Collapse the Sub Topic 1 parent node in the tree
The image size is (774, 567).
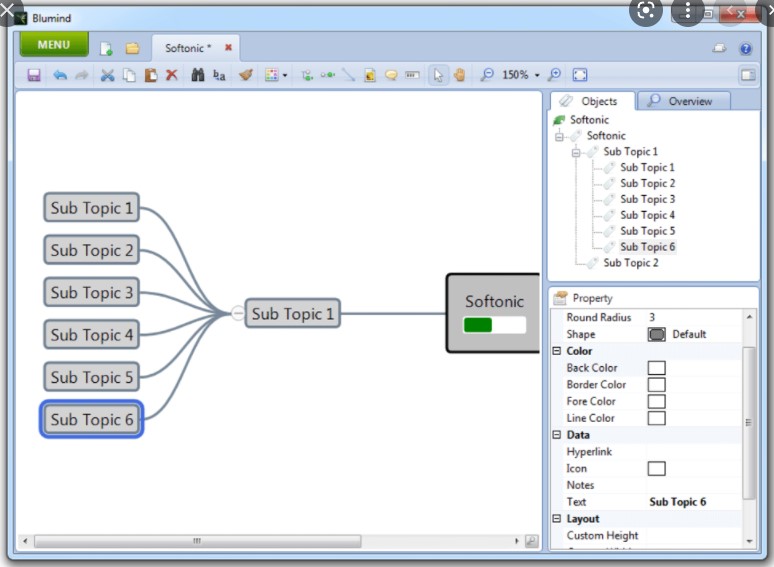pos(576,152)
